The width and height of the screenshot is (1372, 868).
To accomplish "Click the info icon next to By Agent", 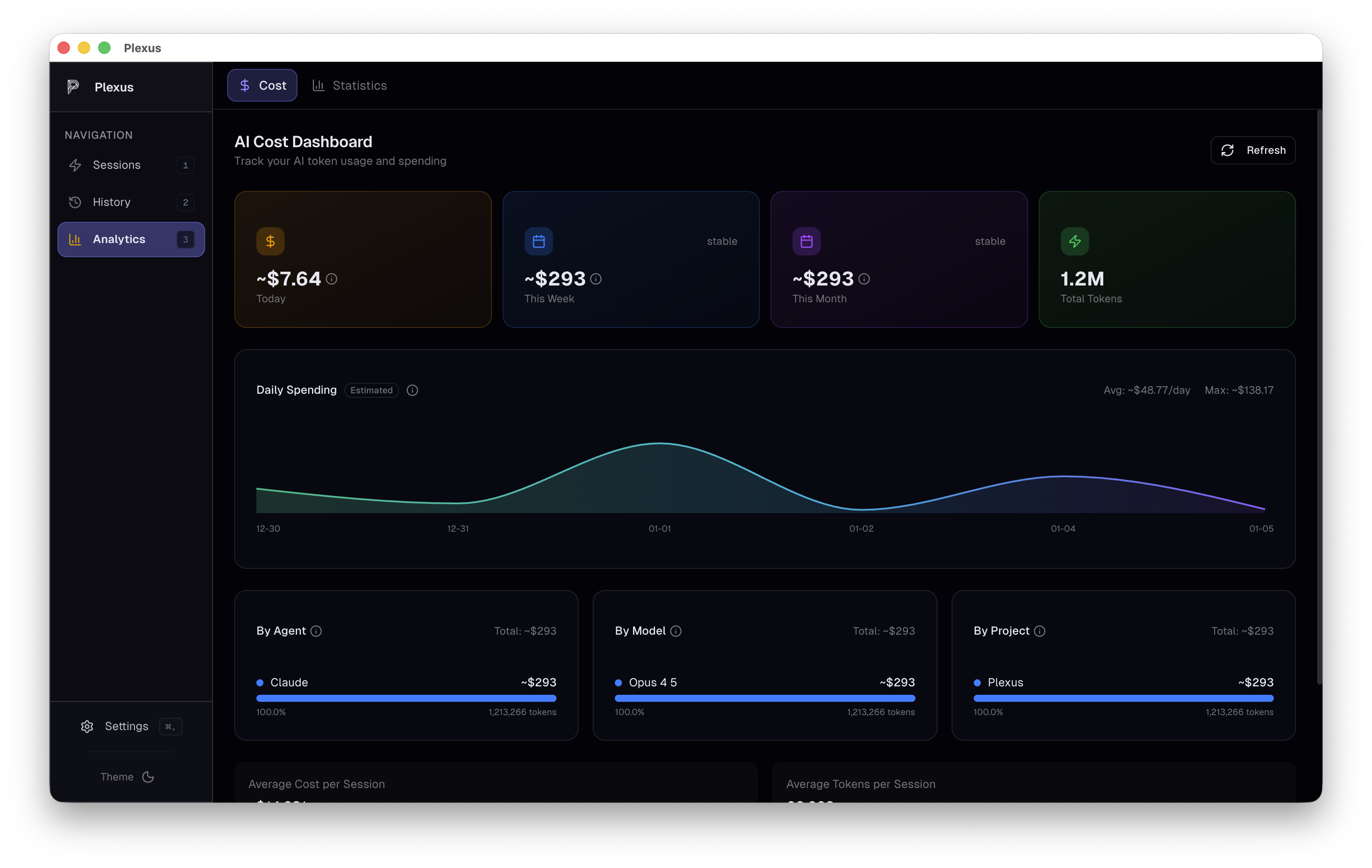I will [317, 631].
